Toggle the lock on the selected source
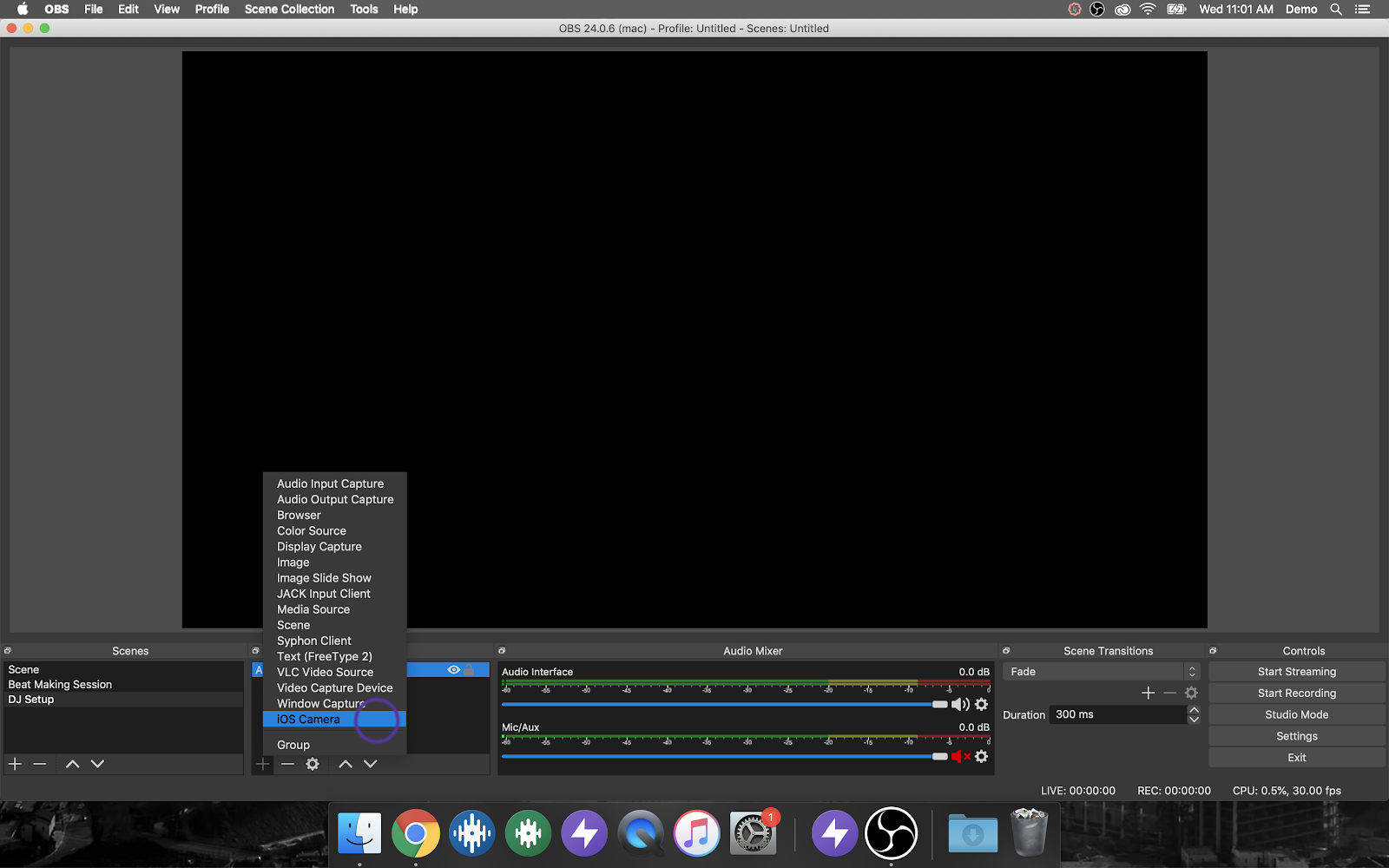 coord(469,670)
